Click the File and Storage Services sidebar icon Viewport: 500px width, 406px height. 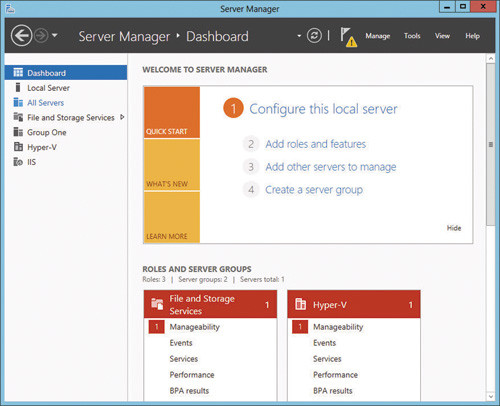pos(18,117)
